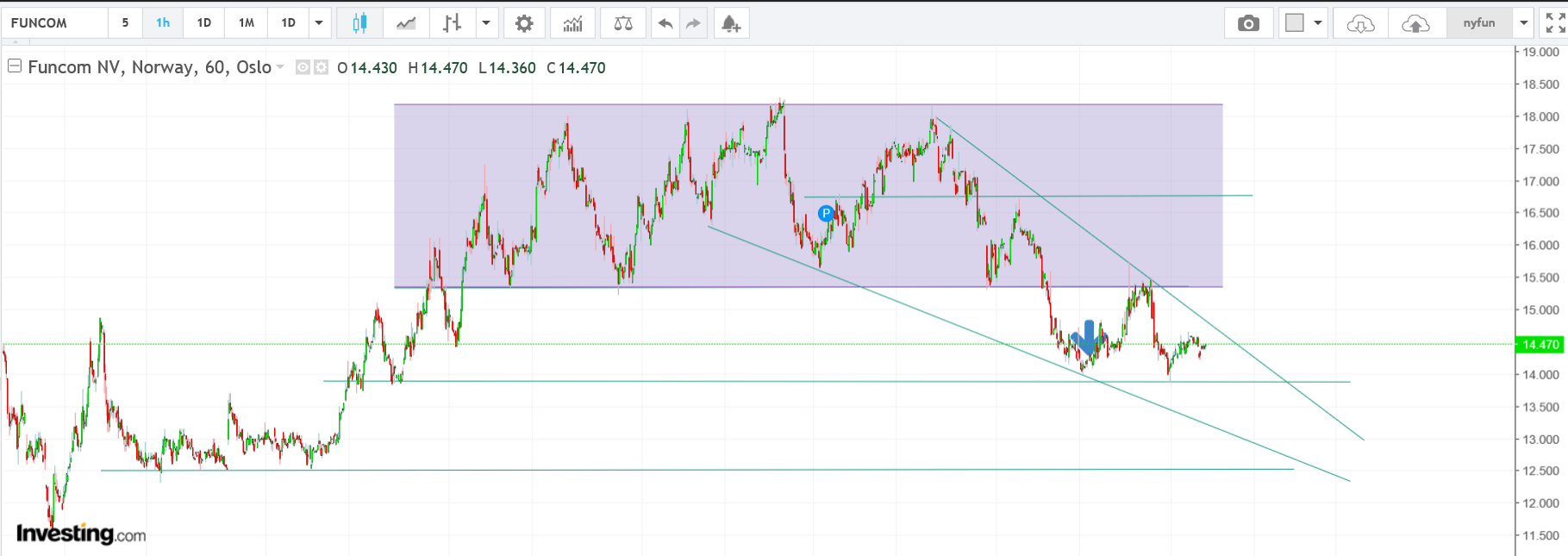This screenshot has width=1568, height=556.
Task: Load chart layout from the cloud
Action: [1360, 23]
